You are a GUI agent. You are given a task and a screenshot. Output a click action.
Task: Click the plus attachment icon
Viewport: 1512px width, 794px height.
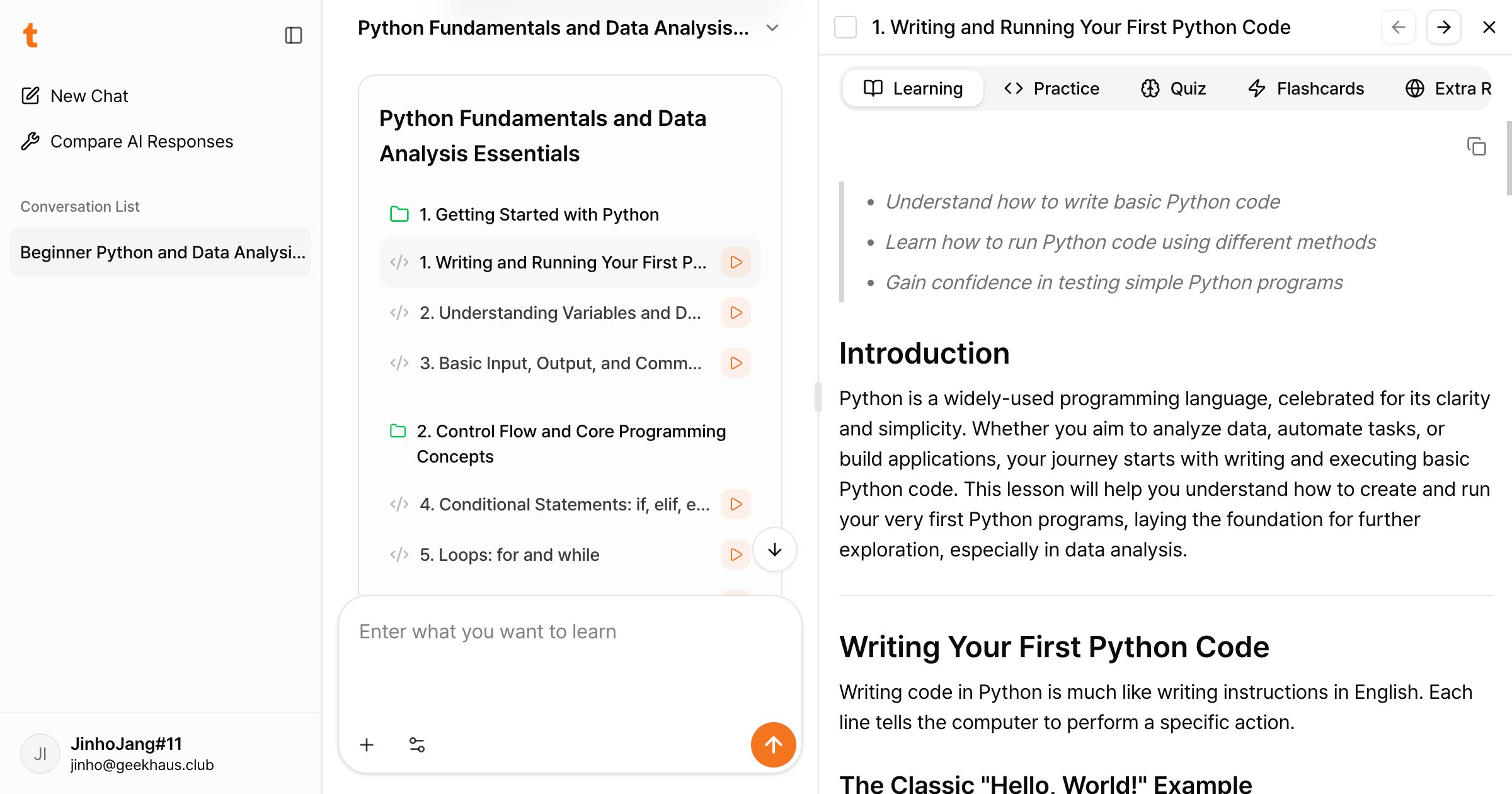coord(367,745)
